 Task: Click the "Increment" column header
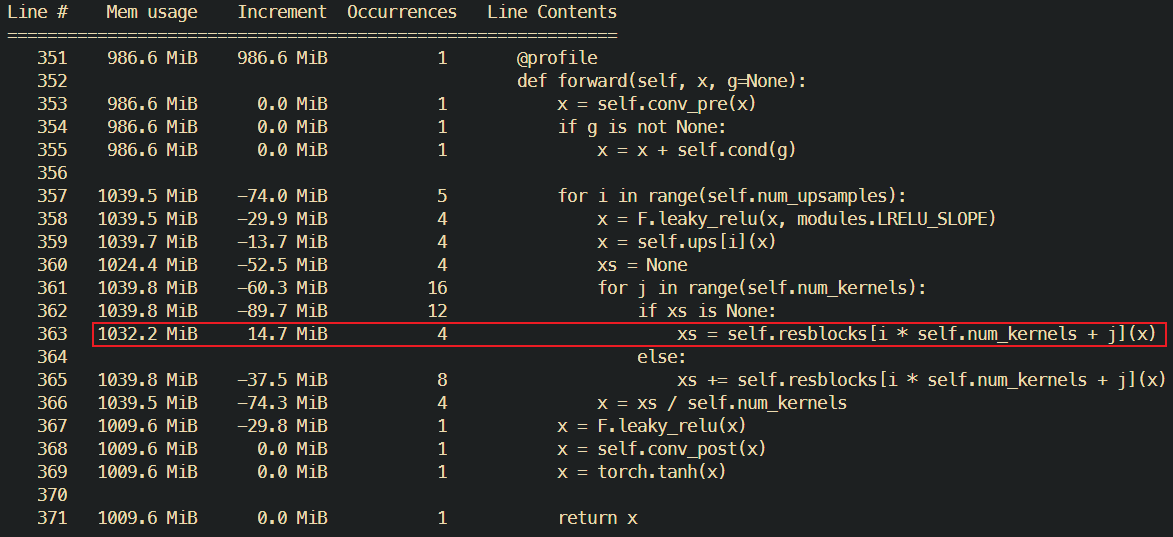[282, 12]
